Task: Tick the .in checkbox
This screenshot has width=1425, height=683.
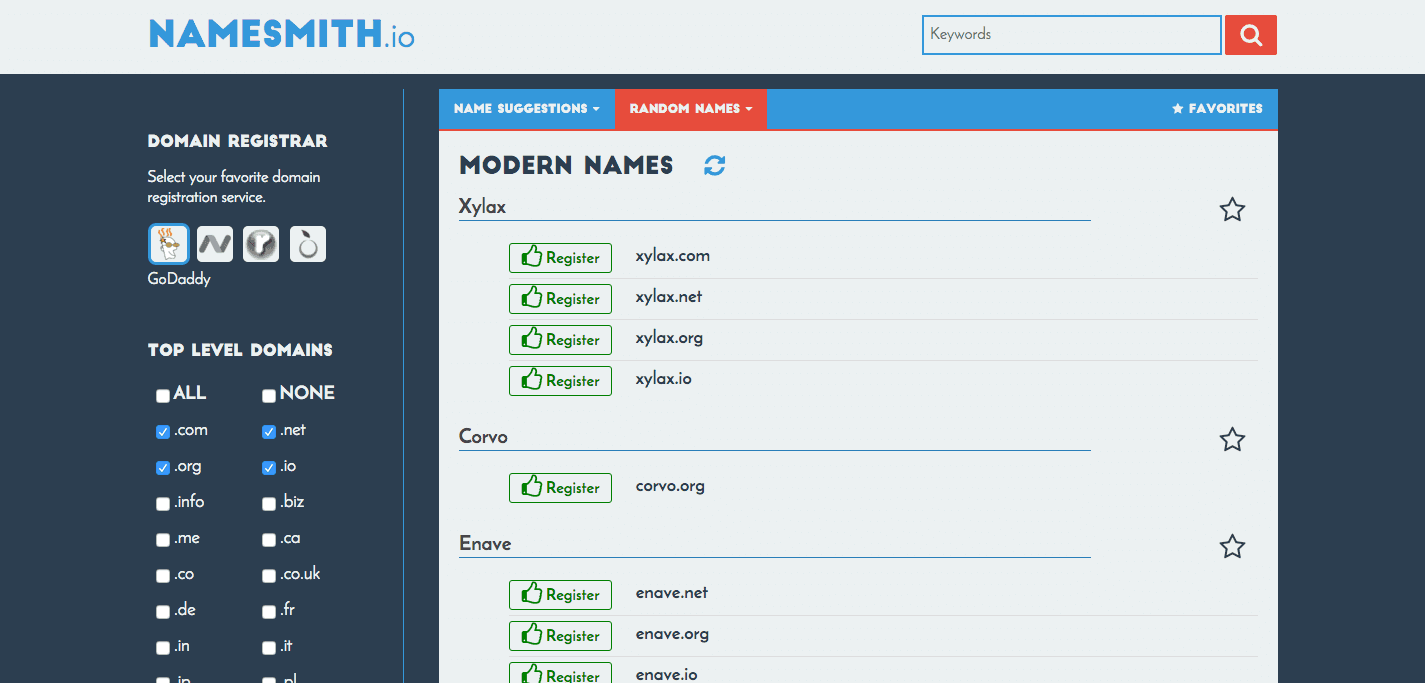Action: (x=163, y=648)
